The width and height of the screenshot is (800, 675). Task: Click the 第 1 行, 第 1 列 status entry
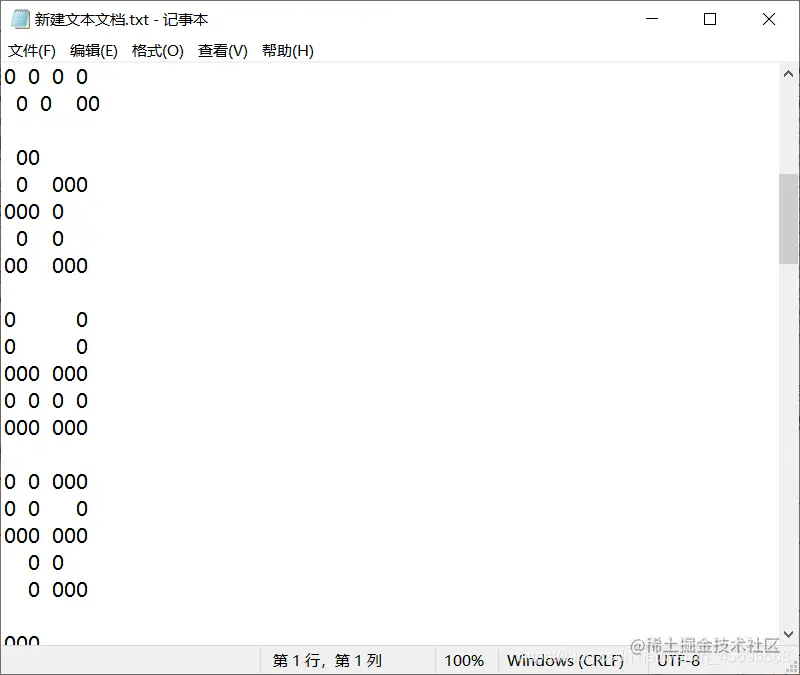[x=327, y=661]
